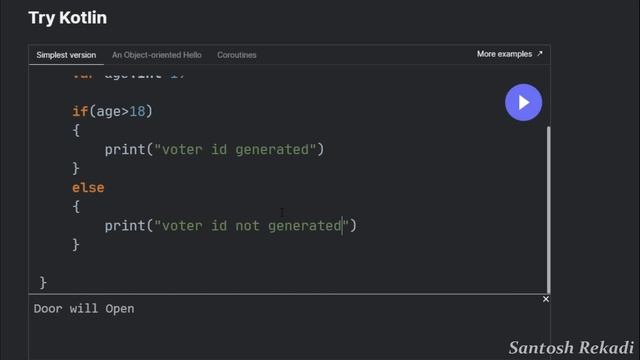Screen dimensions: 640x360
Task: Switch to Simplest version tab
Action: pyautogui.click(x=66, y=55)
